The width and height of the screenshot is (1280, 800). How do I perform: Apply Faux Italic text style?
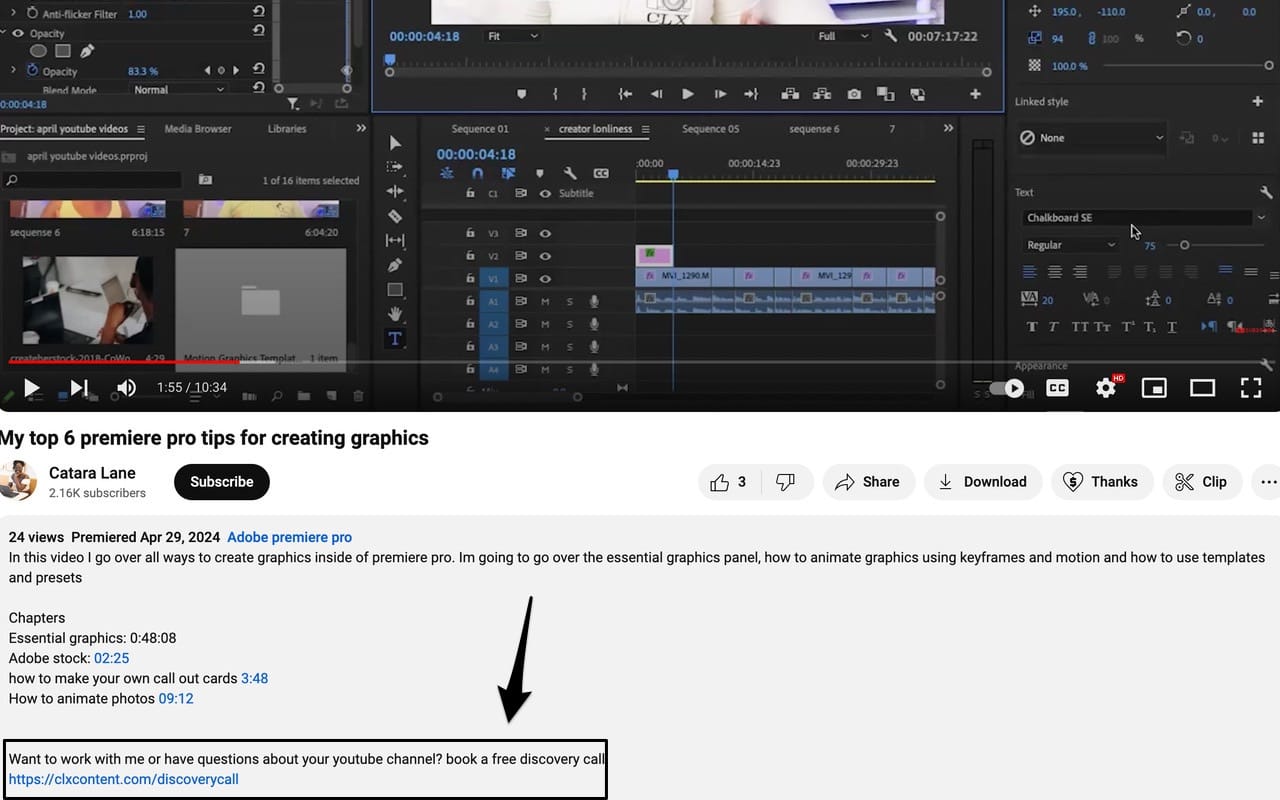[x=1054, y=327]
